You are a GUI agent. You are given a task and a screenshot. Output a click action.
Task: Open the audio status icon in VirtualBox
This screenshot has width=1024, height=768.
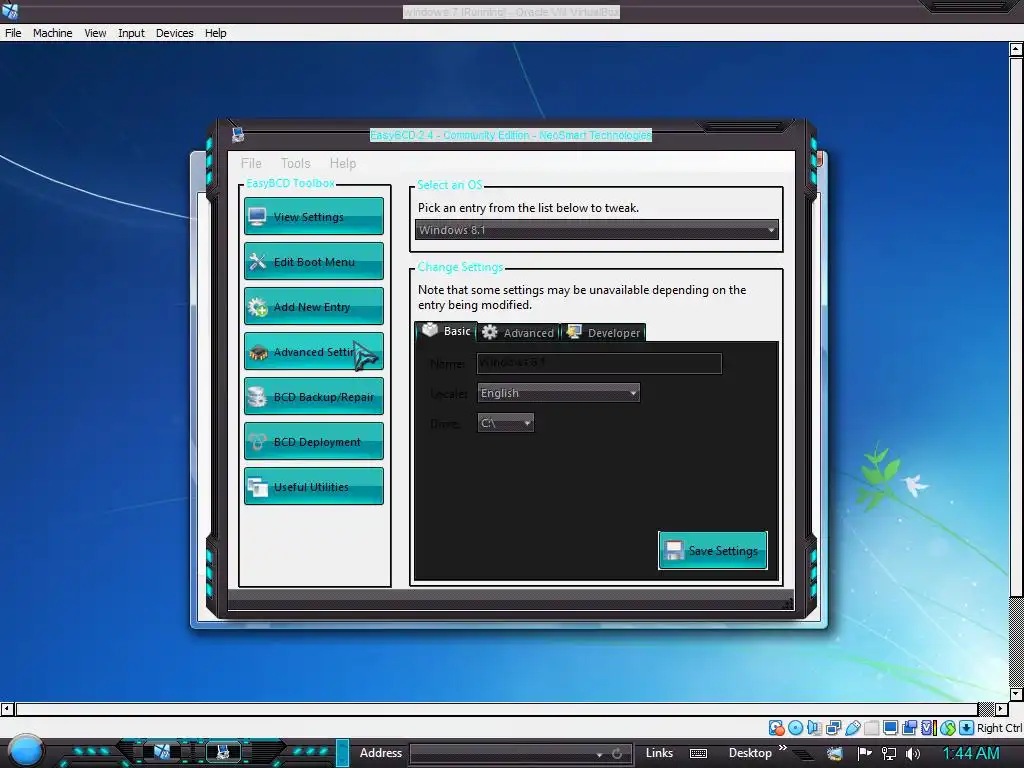814,728
